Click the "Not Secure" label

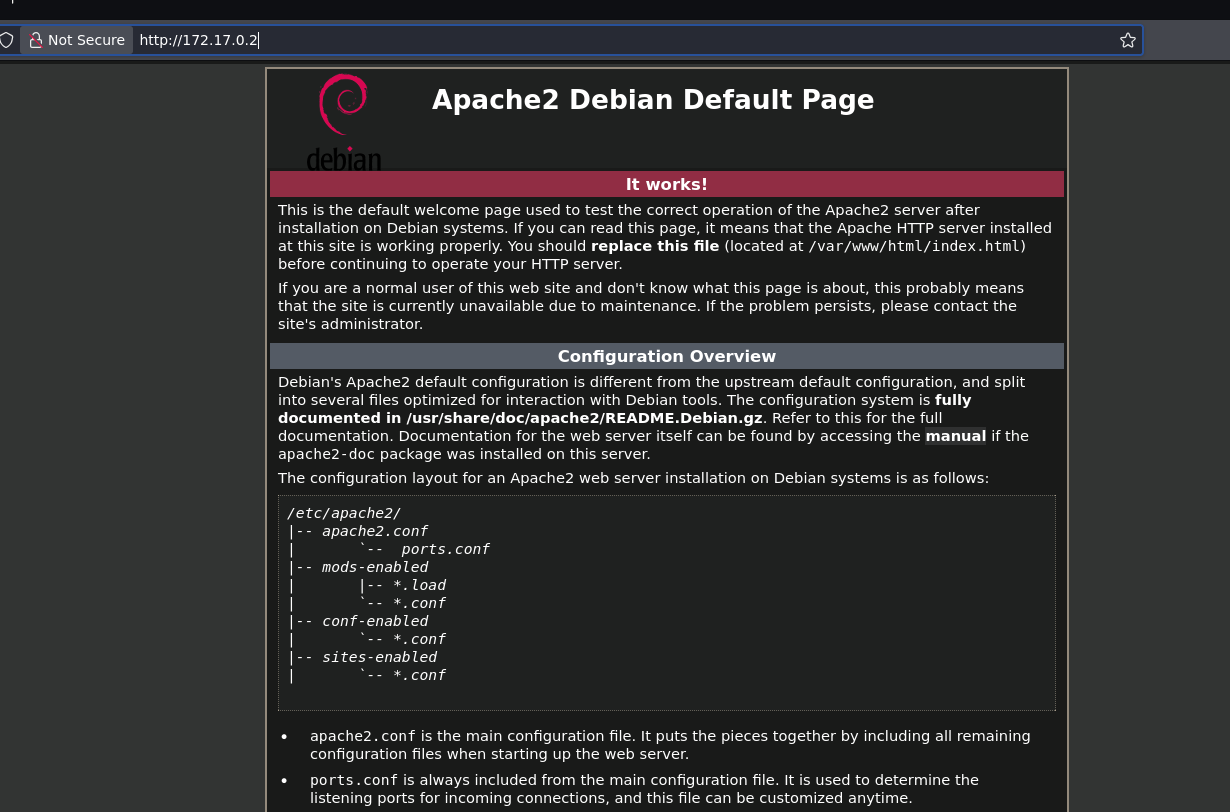pyautogui.click(x=86, y=40)
